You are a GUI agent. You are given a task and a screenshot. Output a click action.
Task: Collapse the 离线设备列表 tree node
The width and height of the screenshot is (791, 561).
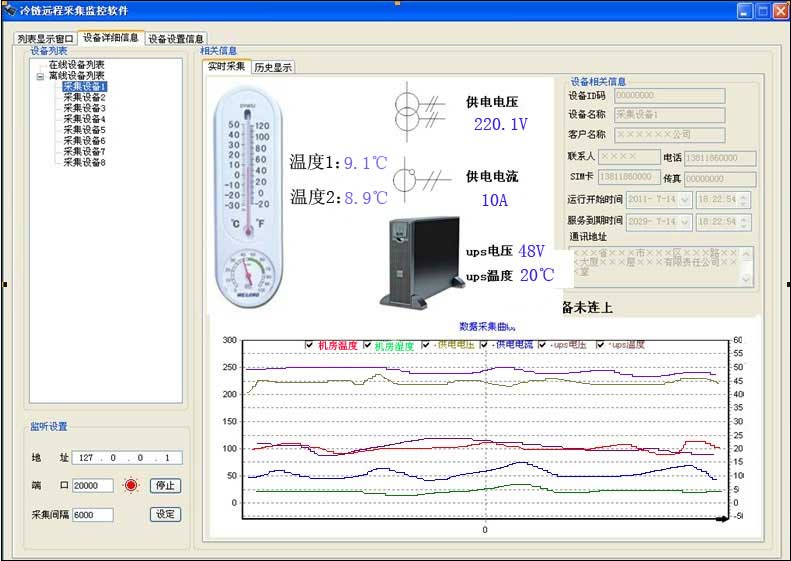tap(40, 77)
